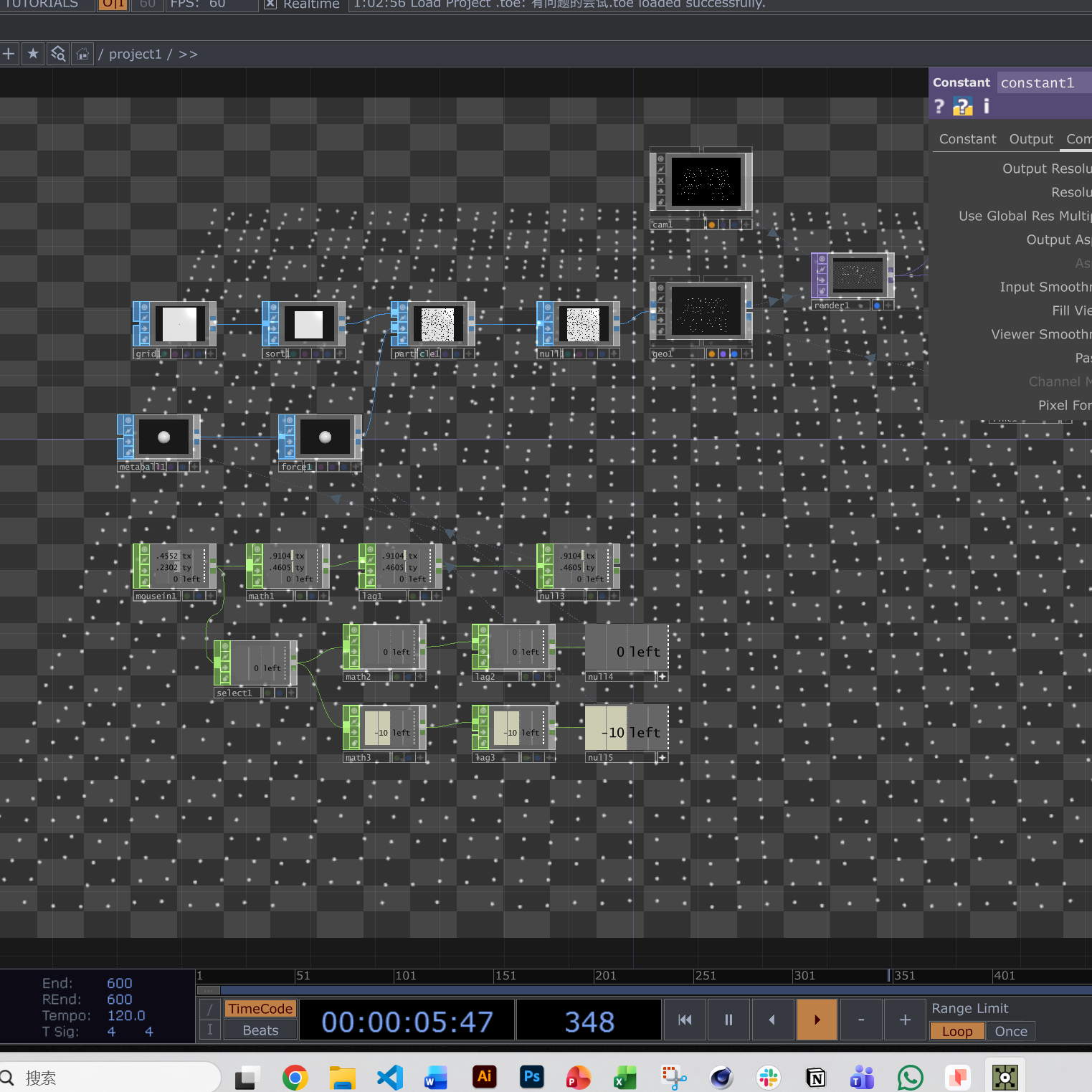Screen dimensions: 1092x1092
Task: Click the plus expander on the null5 node
Action: tap(662, 757)
